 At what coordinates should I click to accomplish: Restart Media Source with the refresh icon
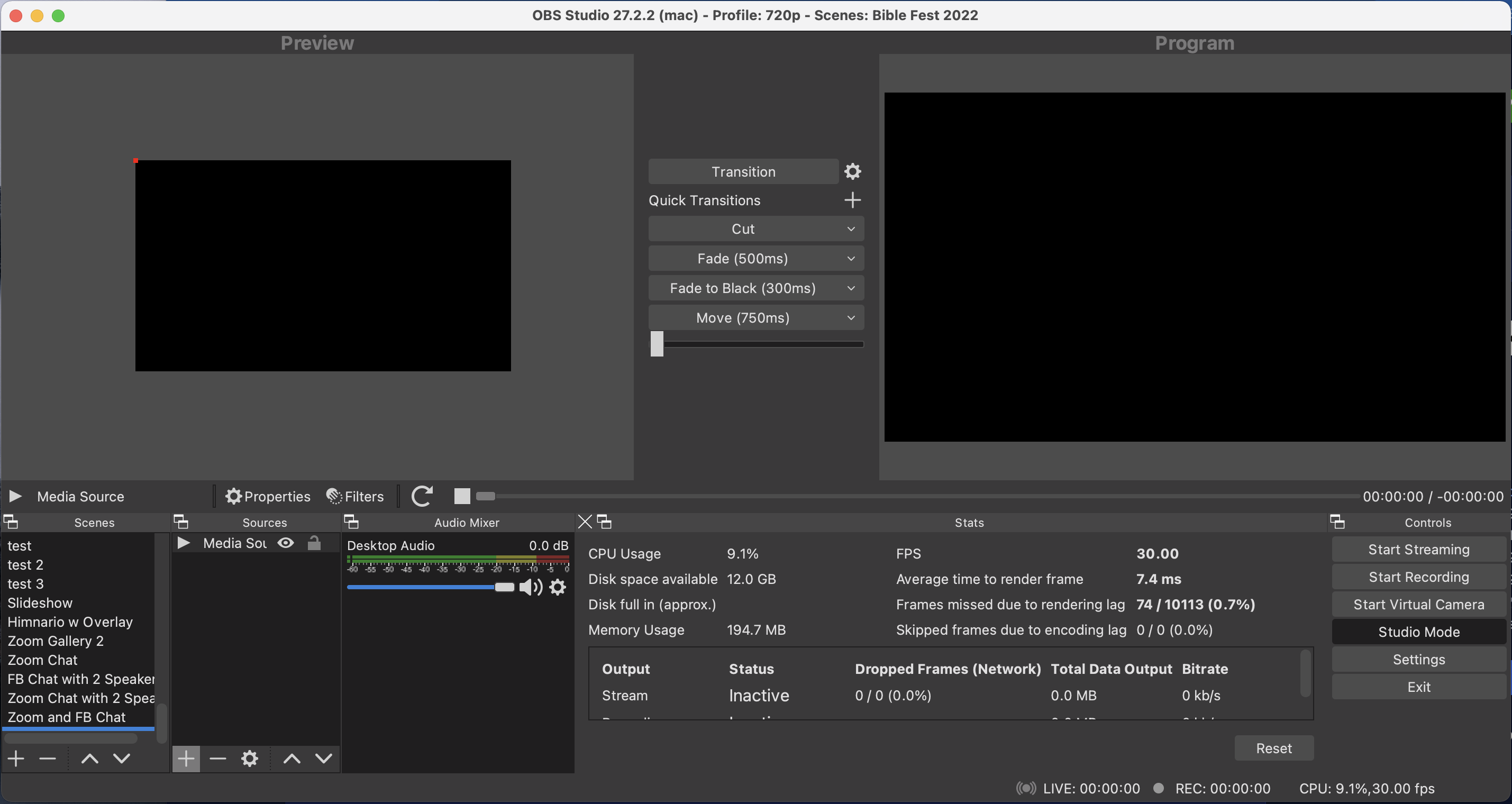422,496
